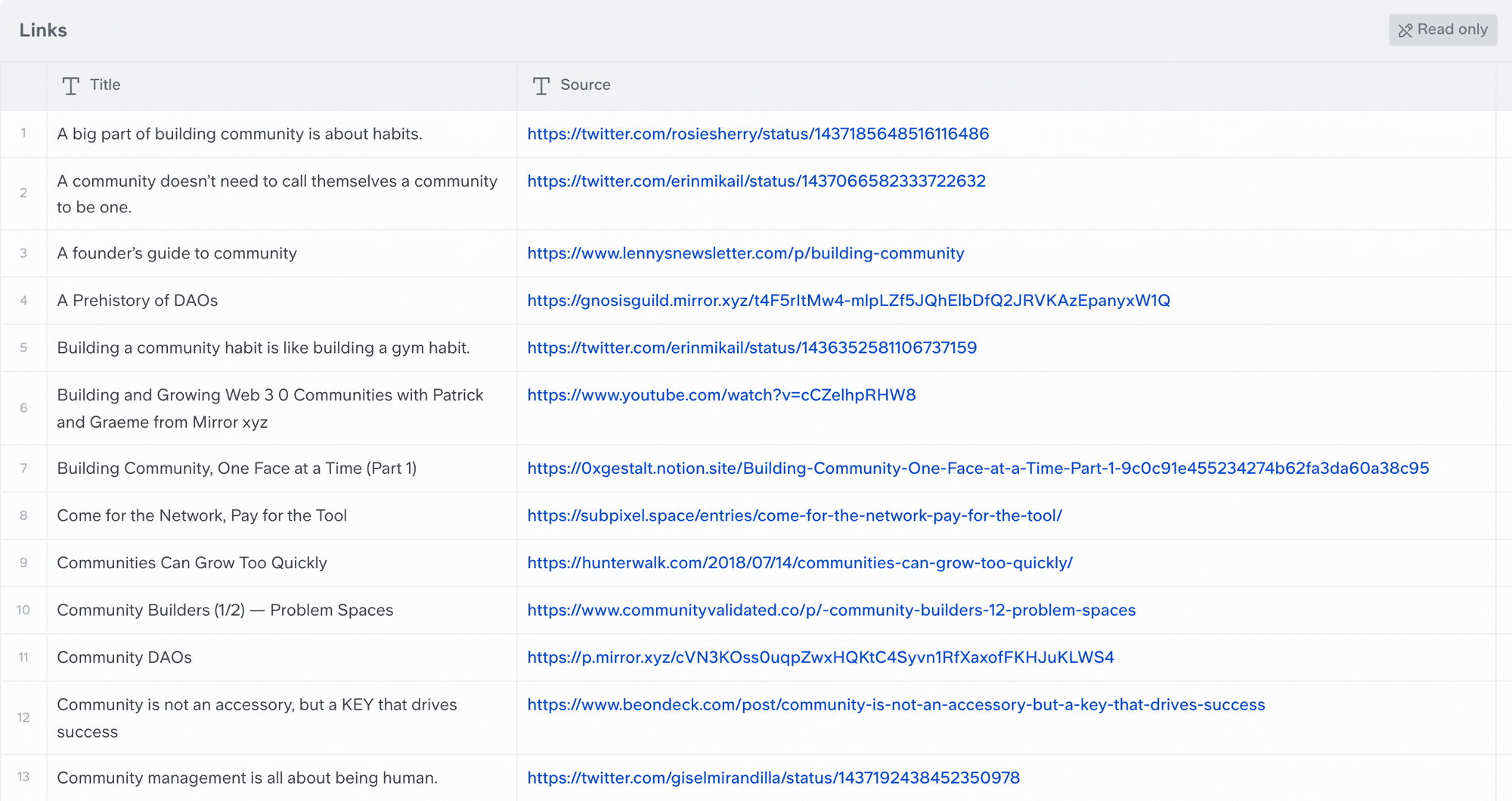The image size is (1512, 801).
Task: Open the beondeck.com post link
Action: tap(896, 705)
